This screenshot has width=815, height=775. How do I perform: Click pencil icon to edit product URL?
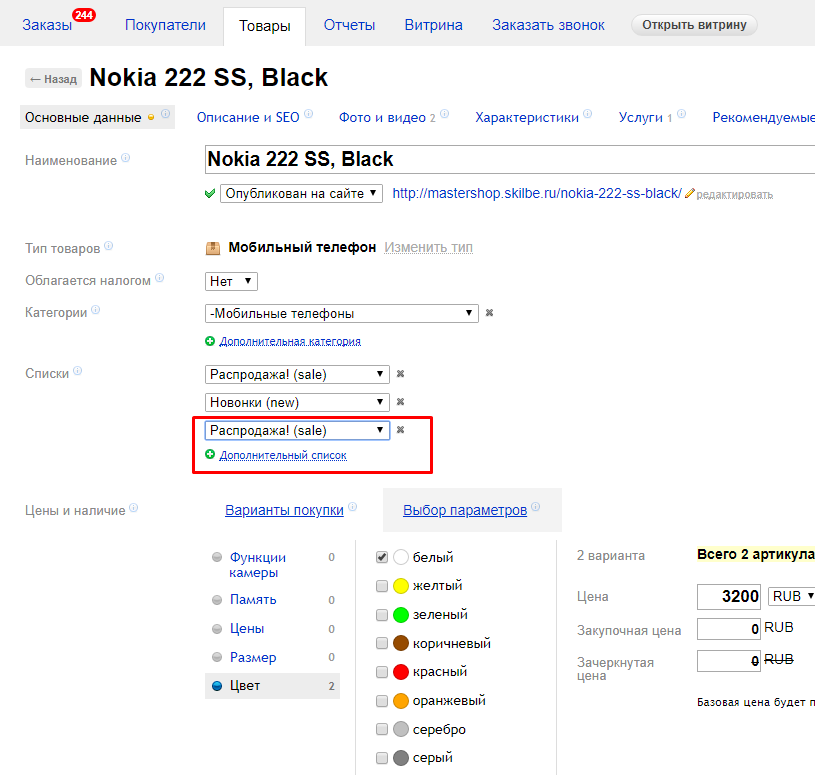689,193
